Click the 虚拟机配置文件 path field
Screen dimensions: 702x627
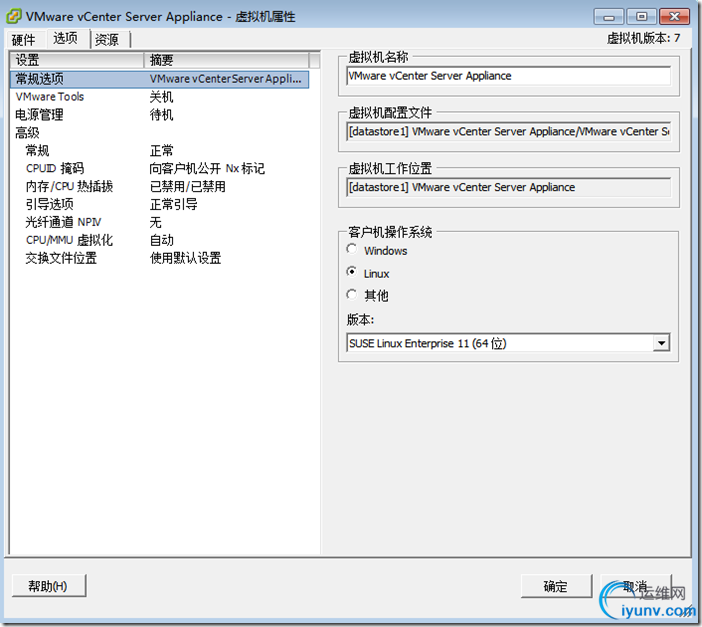pyautogui.click(x=509, y=132)
